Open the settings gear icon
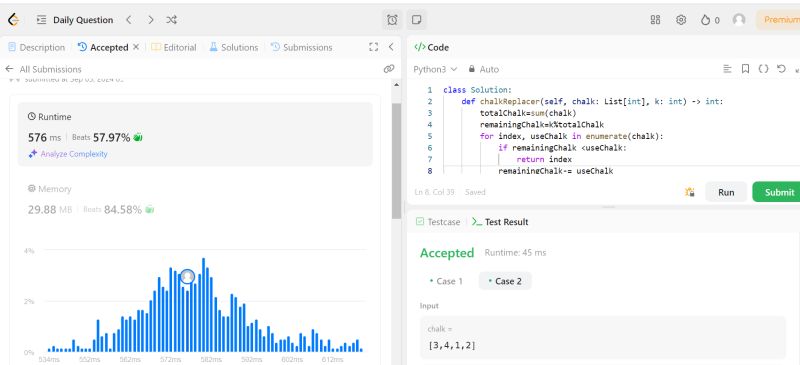The width and height of the screenshot is (800, 365). (x=681, y=20)
